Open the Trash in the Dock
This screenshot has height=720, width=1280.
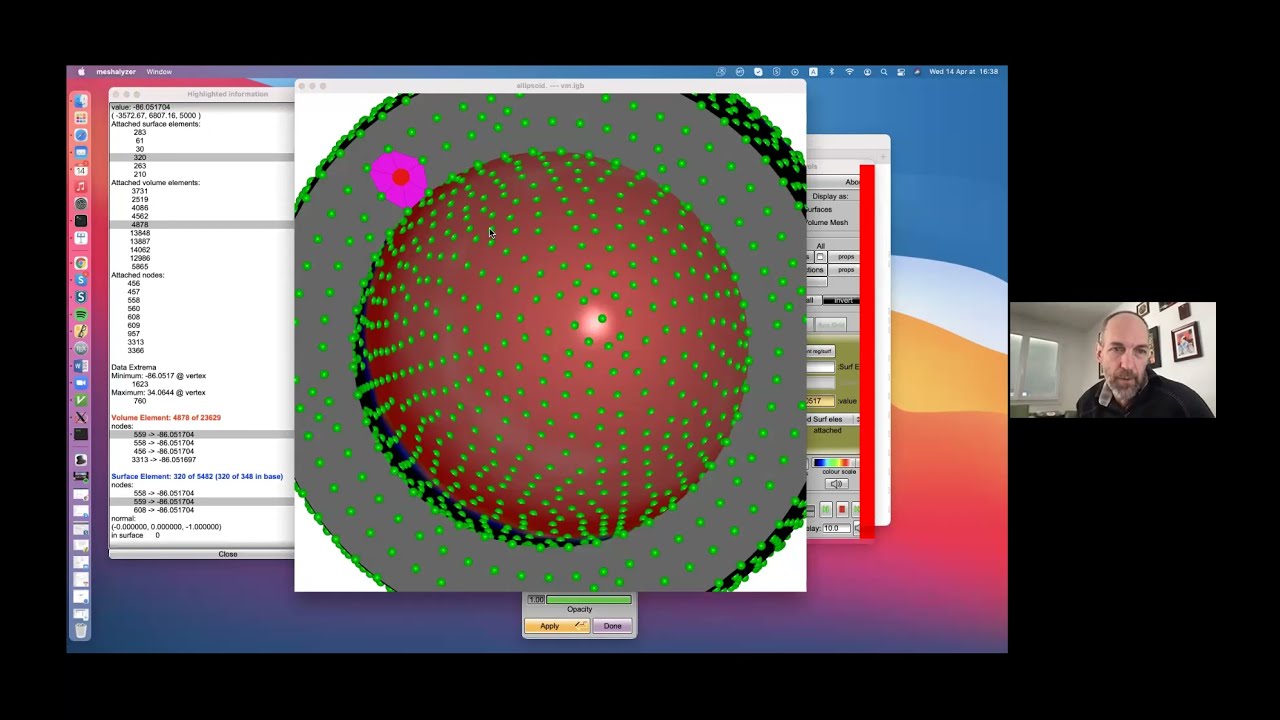tap(81, 629)
